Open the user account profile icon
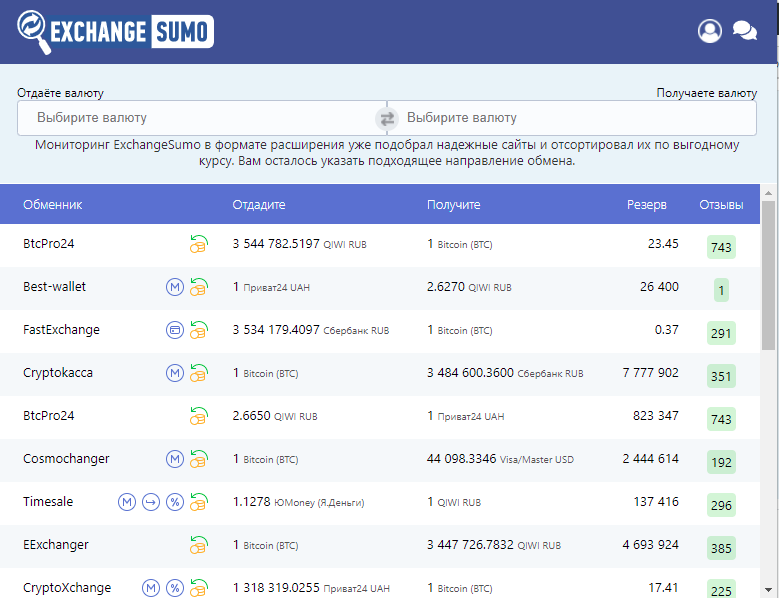 point(709,31)
